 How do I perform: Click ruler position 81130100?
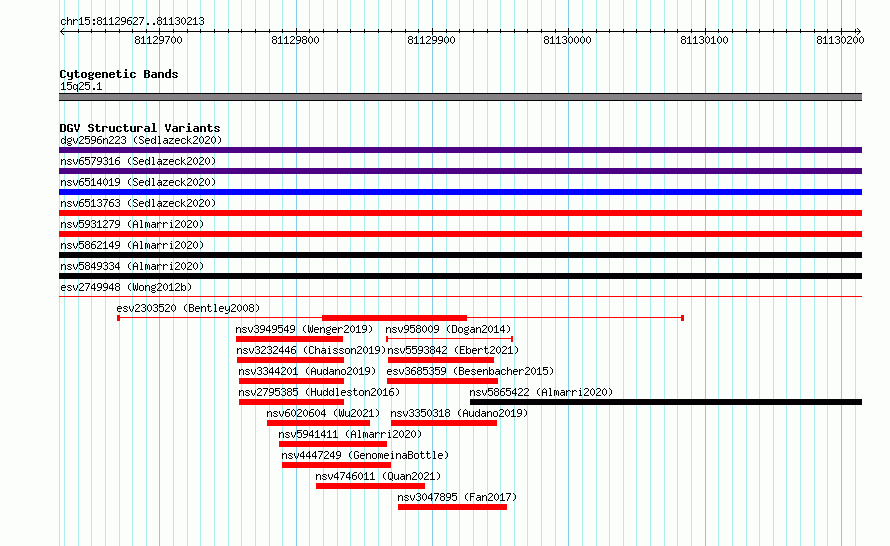[704, 40]
